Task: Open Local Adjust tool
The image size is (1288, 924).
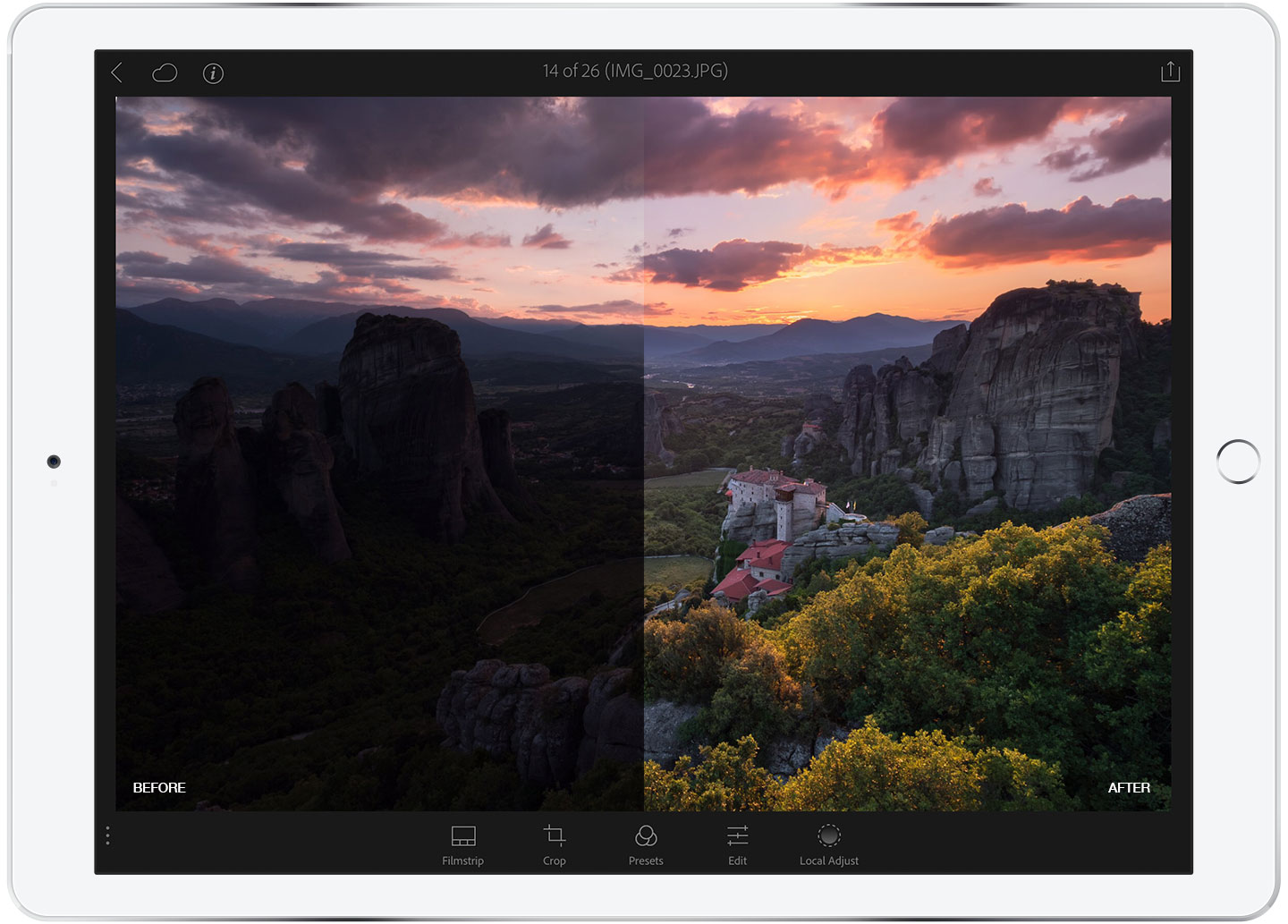Action: pos(829,845)
